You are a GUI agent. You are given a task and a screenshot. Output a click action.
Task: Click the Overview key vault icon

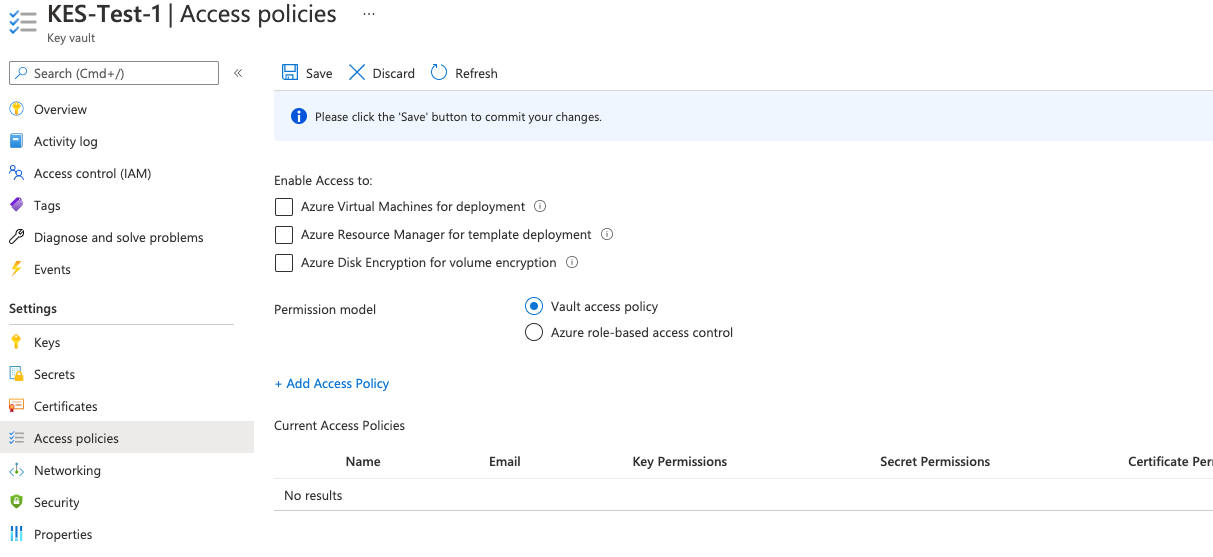16,109
